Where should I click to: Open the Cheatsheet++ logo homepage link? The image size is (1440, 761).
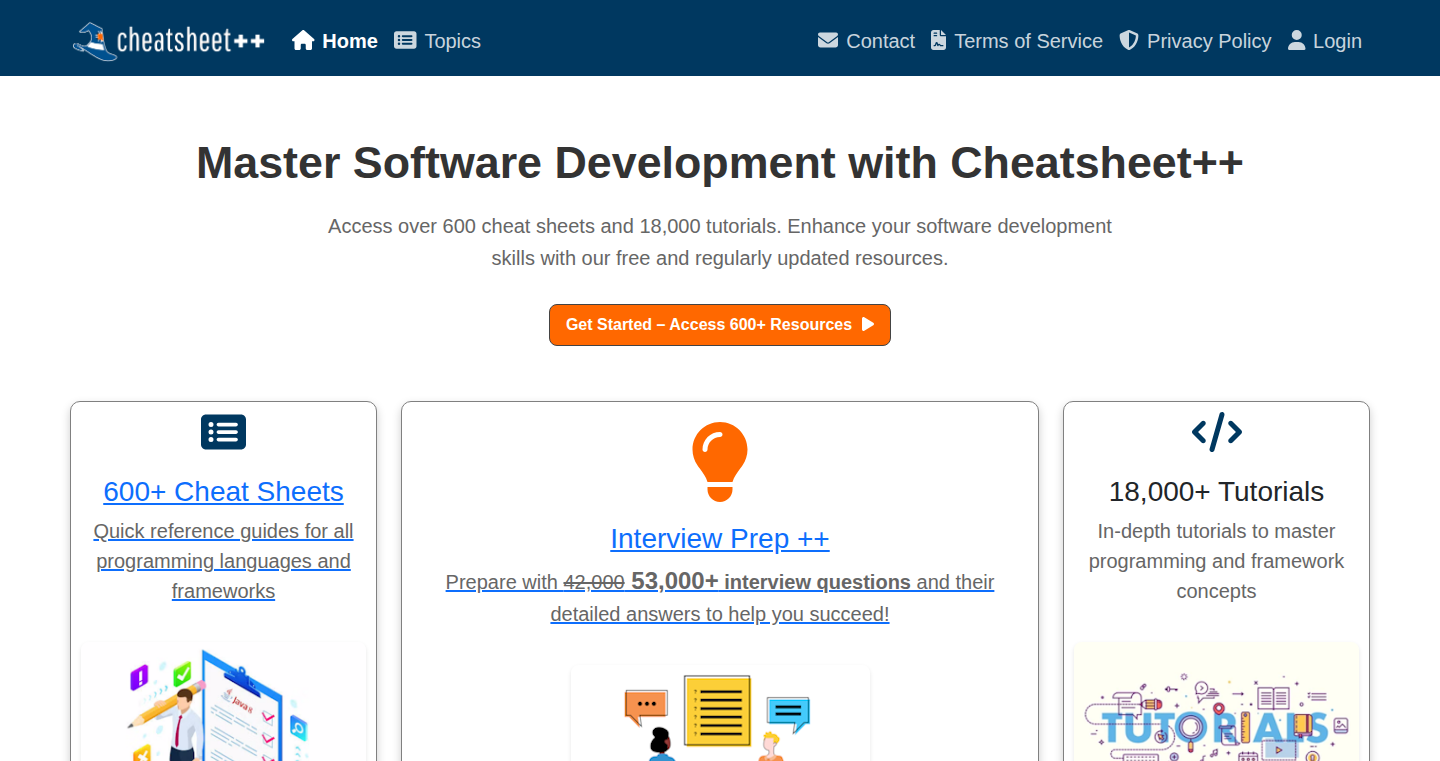point(169,41)
